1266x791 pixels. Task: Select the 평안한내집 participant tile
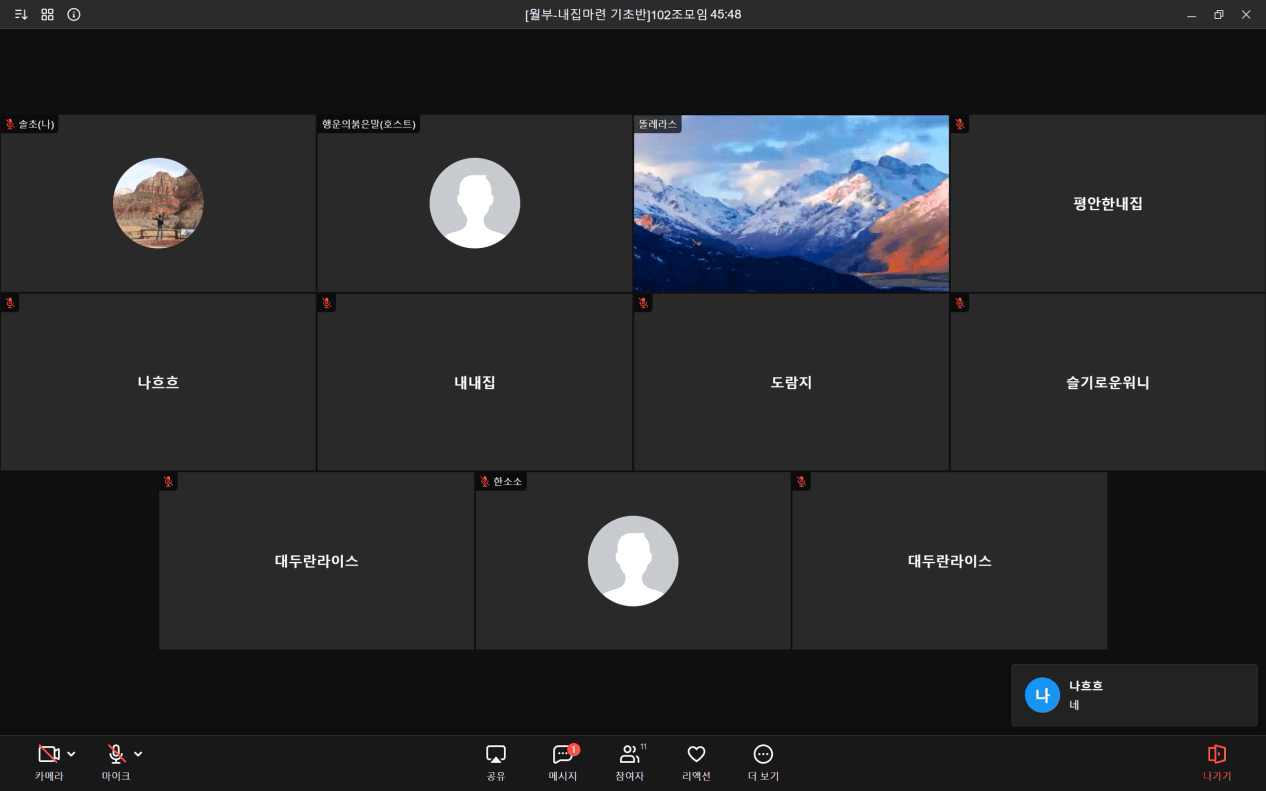(x=1108, y=203)
